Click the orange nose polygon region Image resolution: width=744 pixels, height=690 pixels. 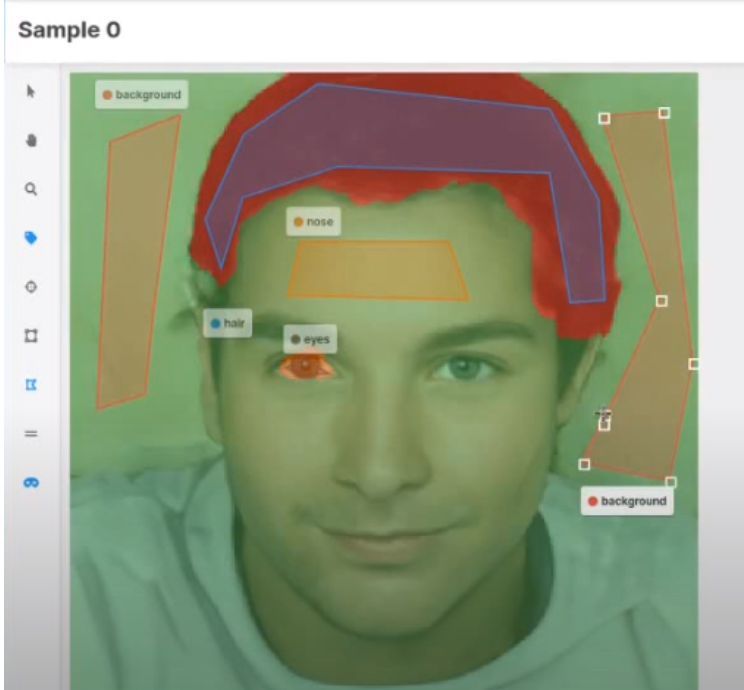[378, 270]
